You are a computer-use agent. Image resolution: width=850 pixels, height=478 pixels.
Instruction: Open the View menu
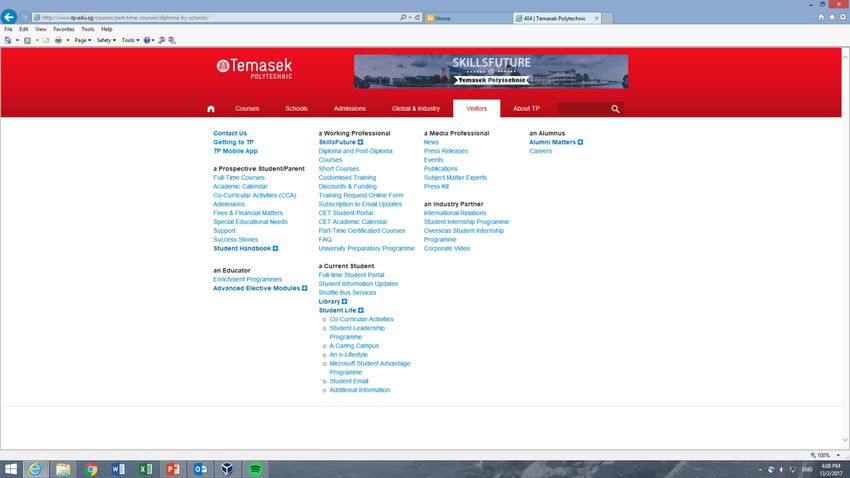click(x=41, y=29)
